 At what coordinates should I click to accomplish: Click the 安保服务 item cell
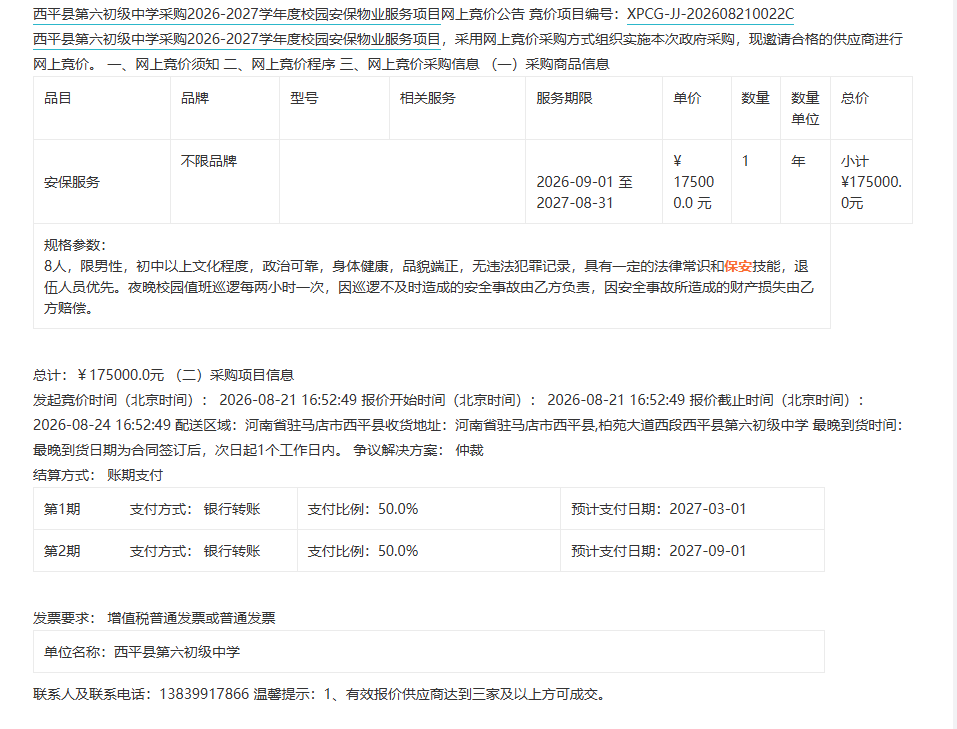[102, 182]
